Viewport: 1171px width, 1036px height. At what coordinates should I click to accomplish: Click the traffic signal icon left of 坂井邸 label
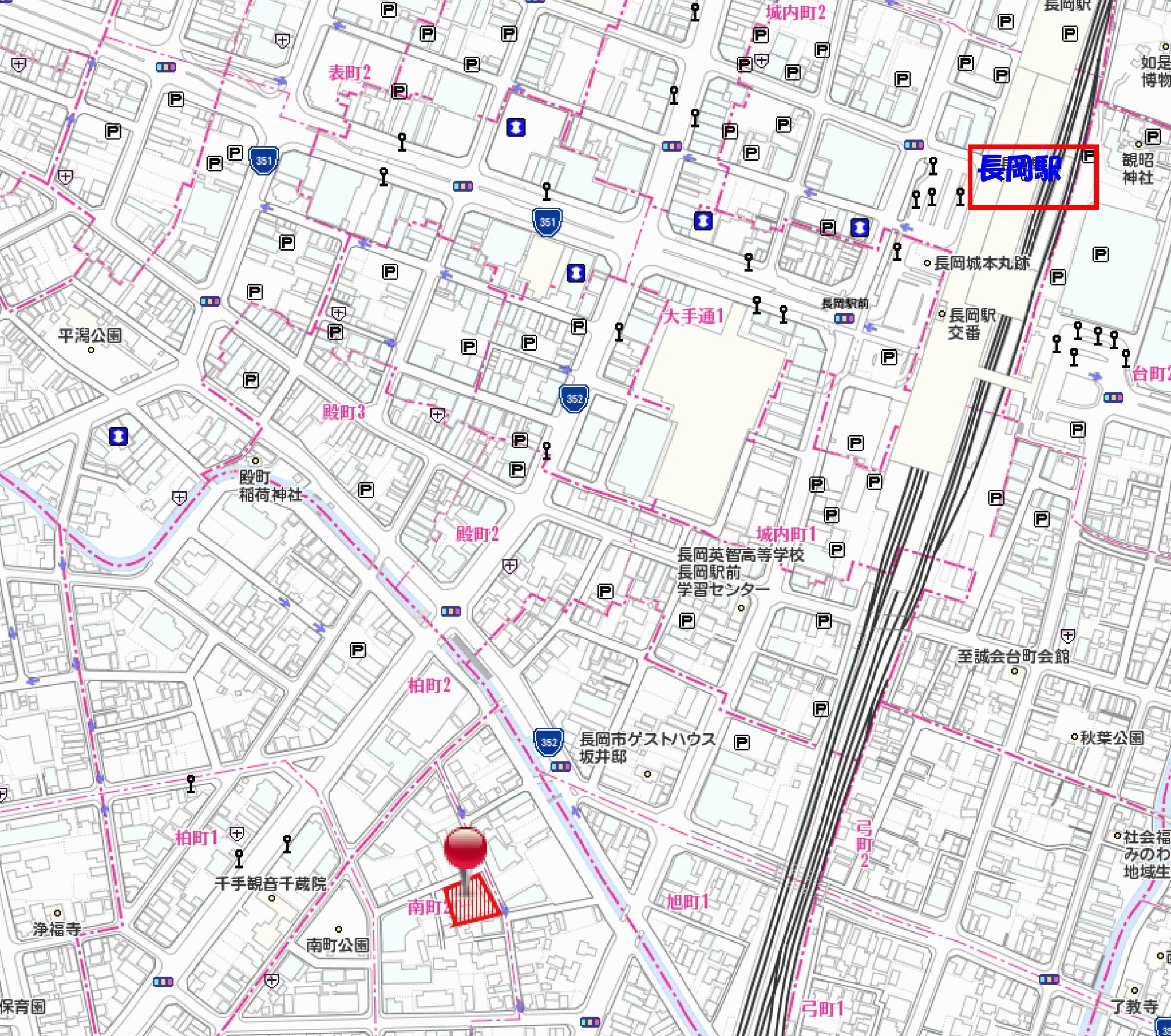(x=559, y=766)
